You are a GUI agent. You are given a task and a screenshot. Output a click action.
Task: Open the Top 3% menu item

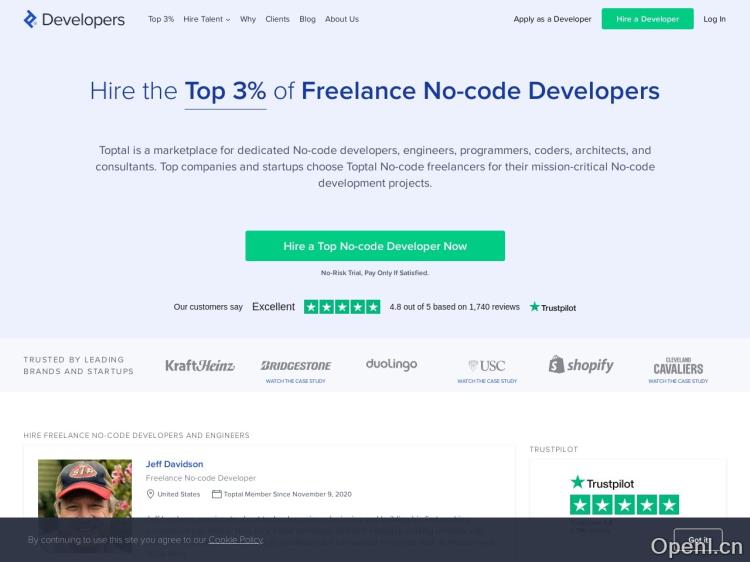tap(161, 19)
